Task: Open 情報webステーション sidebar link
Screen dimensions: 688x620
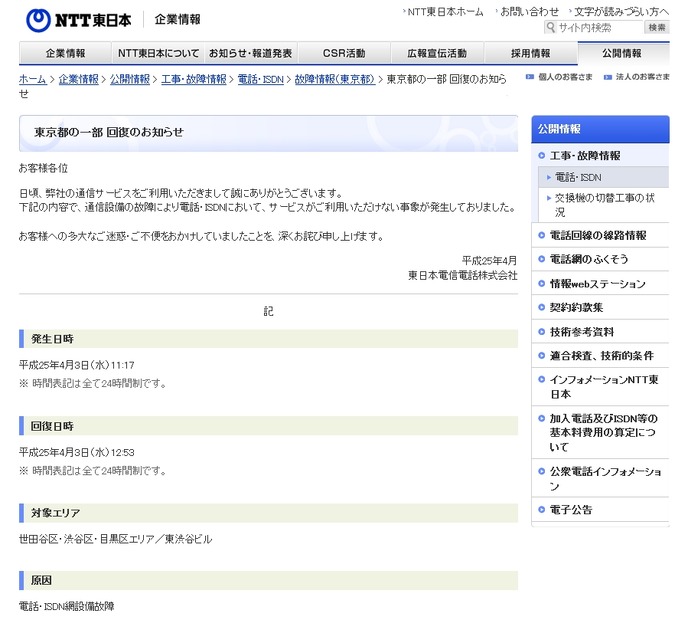Action: pos(598,283)
